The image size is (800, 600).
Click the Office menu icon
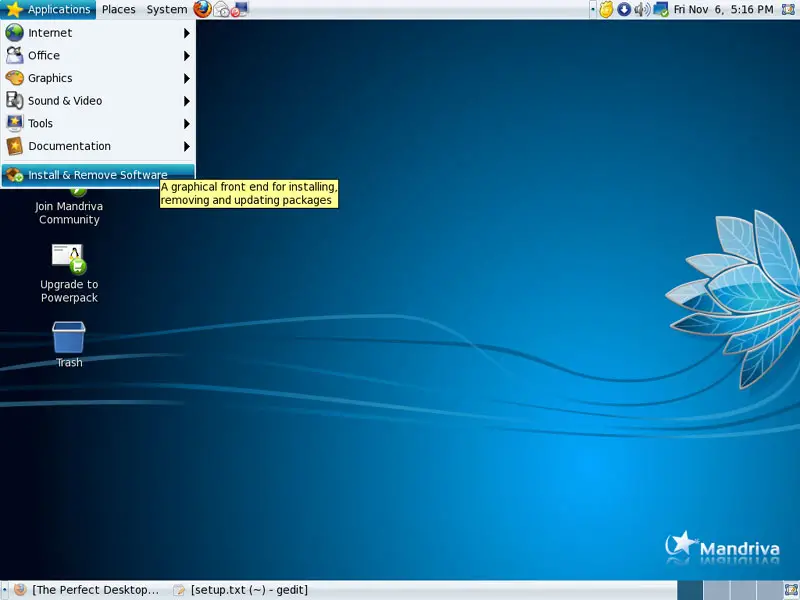pos(14,55)
